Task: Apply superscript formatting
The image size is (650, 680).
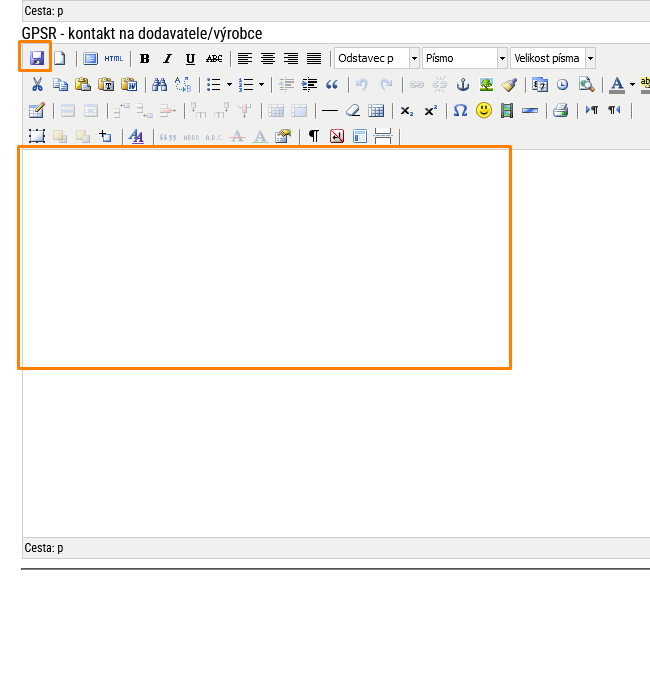Action: tap(430, 111)
